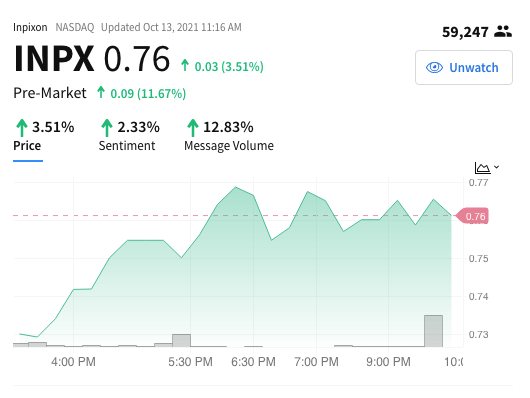Click the green arrow beside 12.83% Message Volume
Screen dimensions: 530x398
point(193,128)
